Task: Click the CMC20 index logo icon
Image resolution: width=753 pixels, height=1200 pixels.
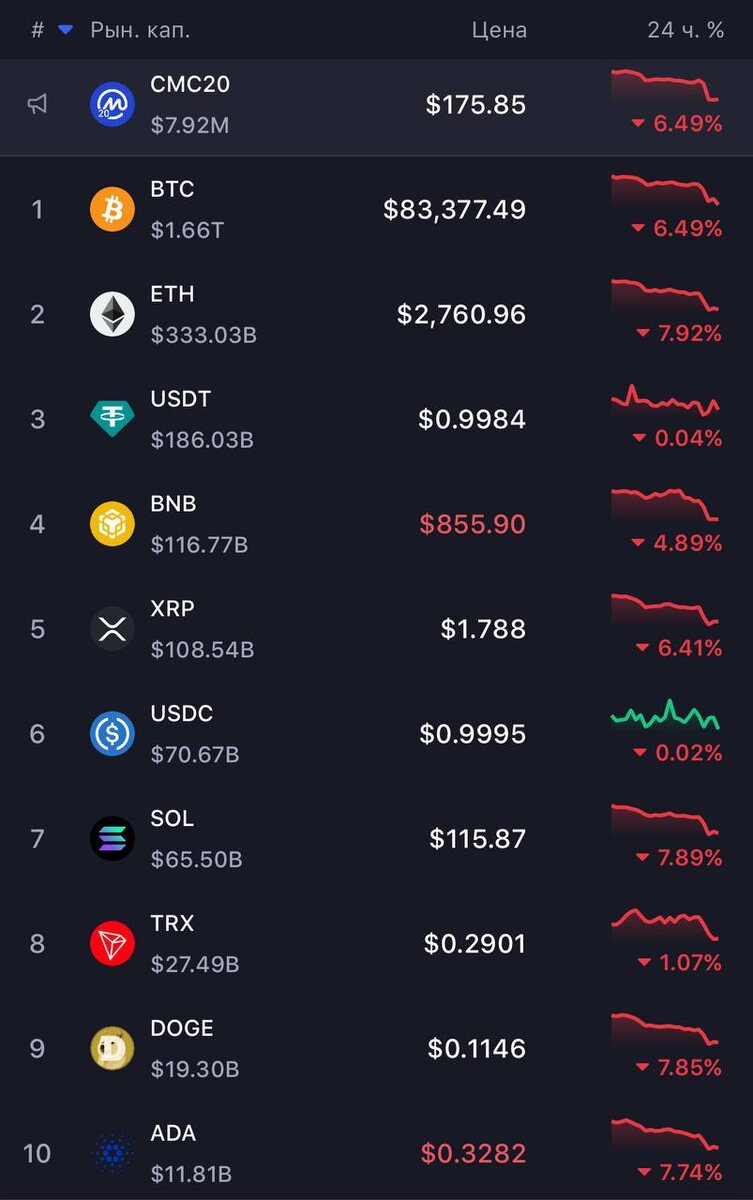Action: pyautogui.click(x=112, y=105)
